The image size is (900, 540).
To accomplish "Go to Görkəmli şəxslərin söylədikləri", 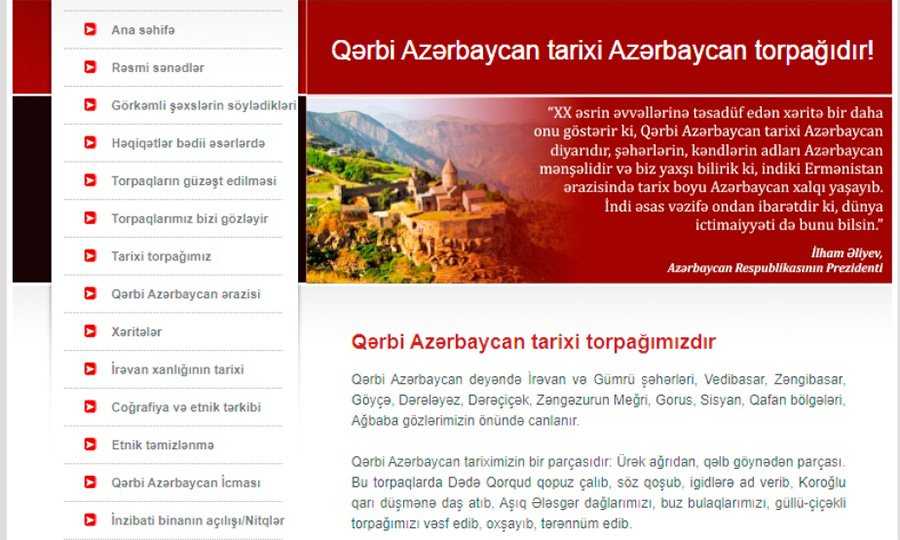I will coord(204,106).
